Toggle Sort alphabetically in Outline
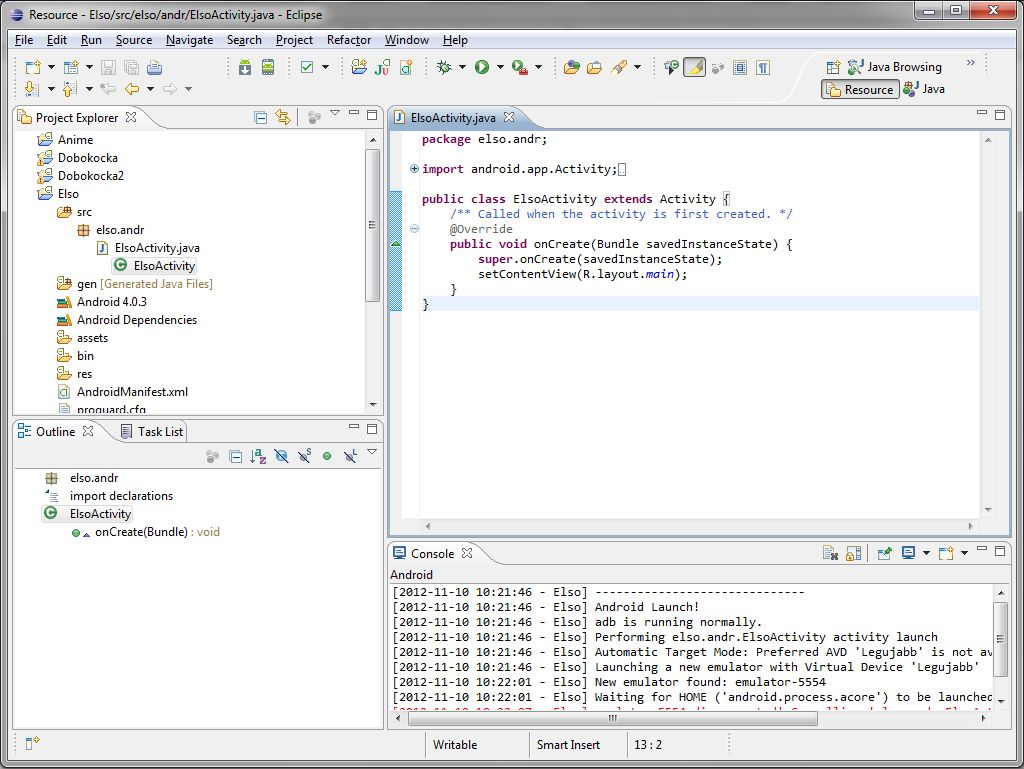The height and width of the screenshot is (769, 1024). pos(258,456)
